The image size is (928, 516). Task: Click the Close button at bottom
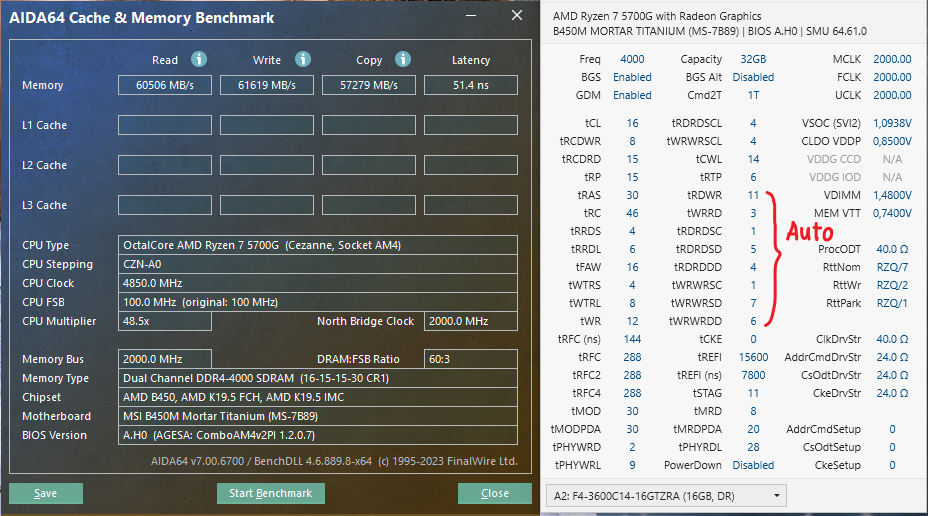point(495,494)
